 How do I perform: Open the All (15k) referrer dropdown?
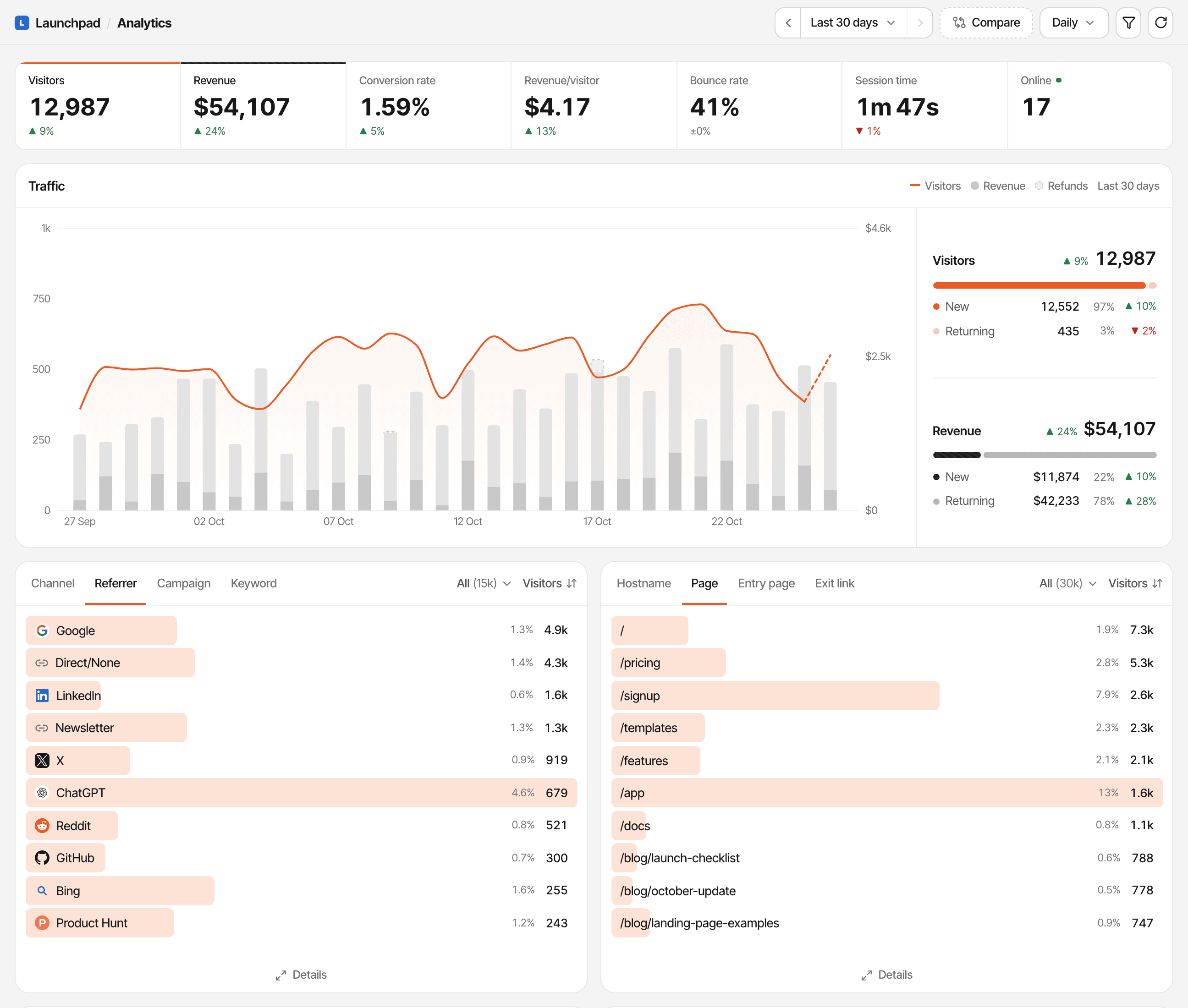pyautogui.click(x=483, y=583)
